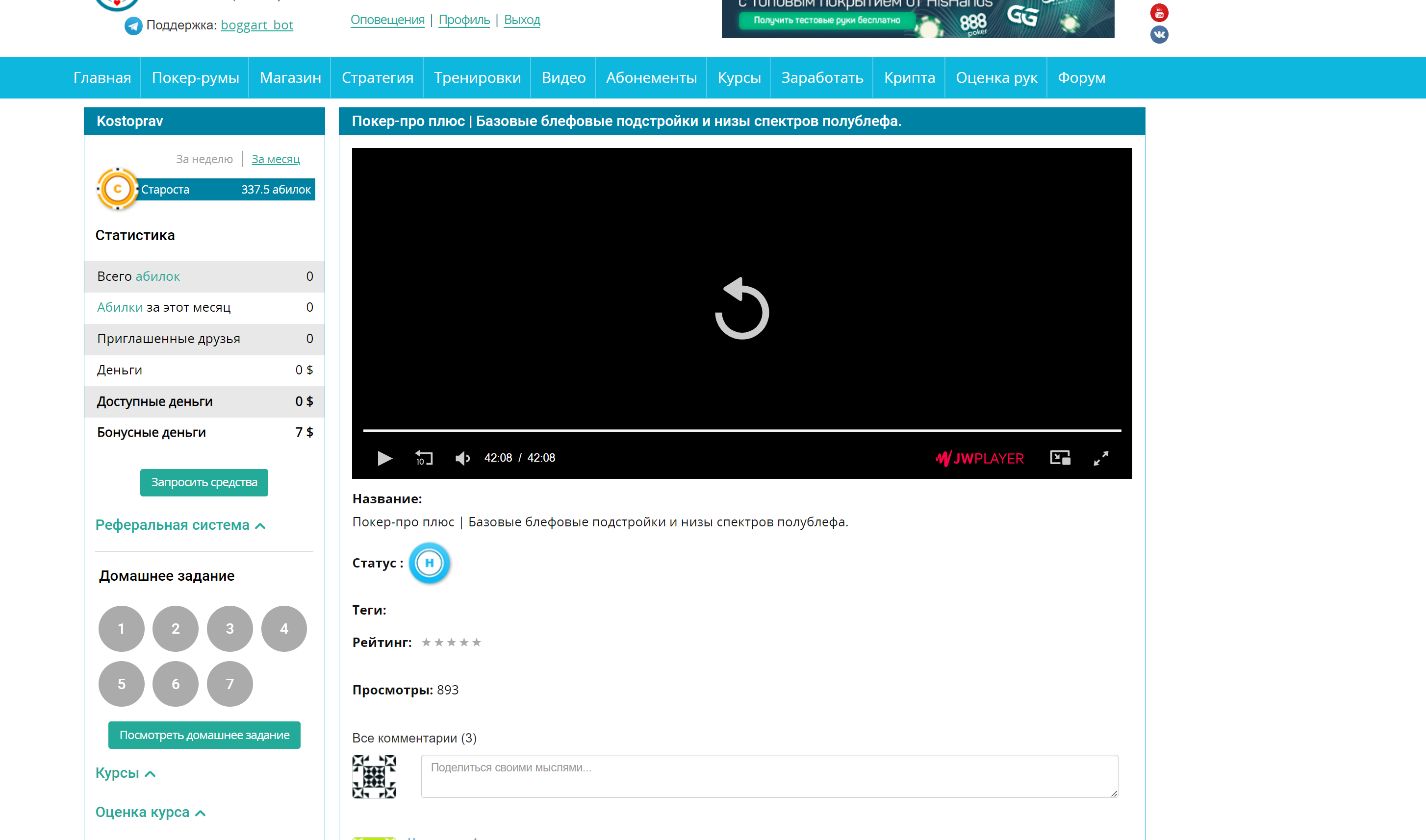Click the Telegram support icon
The height and width of the screenshot is (840, 1426).
133,25
